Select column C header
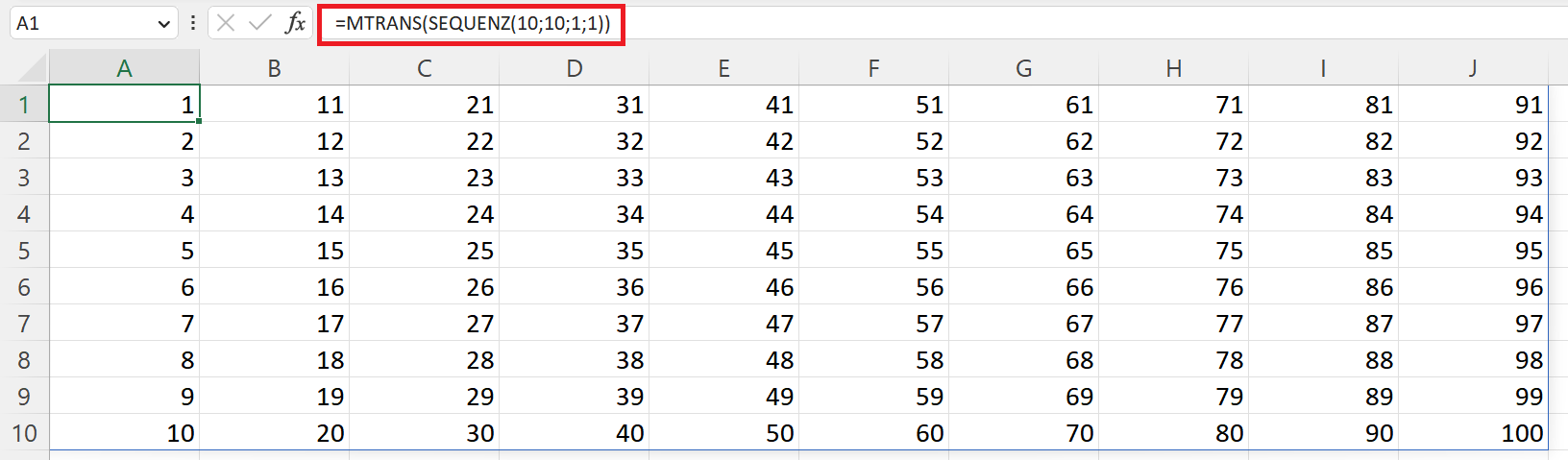Image resolution: width=1568 pixels, height=460 pixels. (424, 68)
